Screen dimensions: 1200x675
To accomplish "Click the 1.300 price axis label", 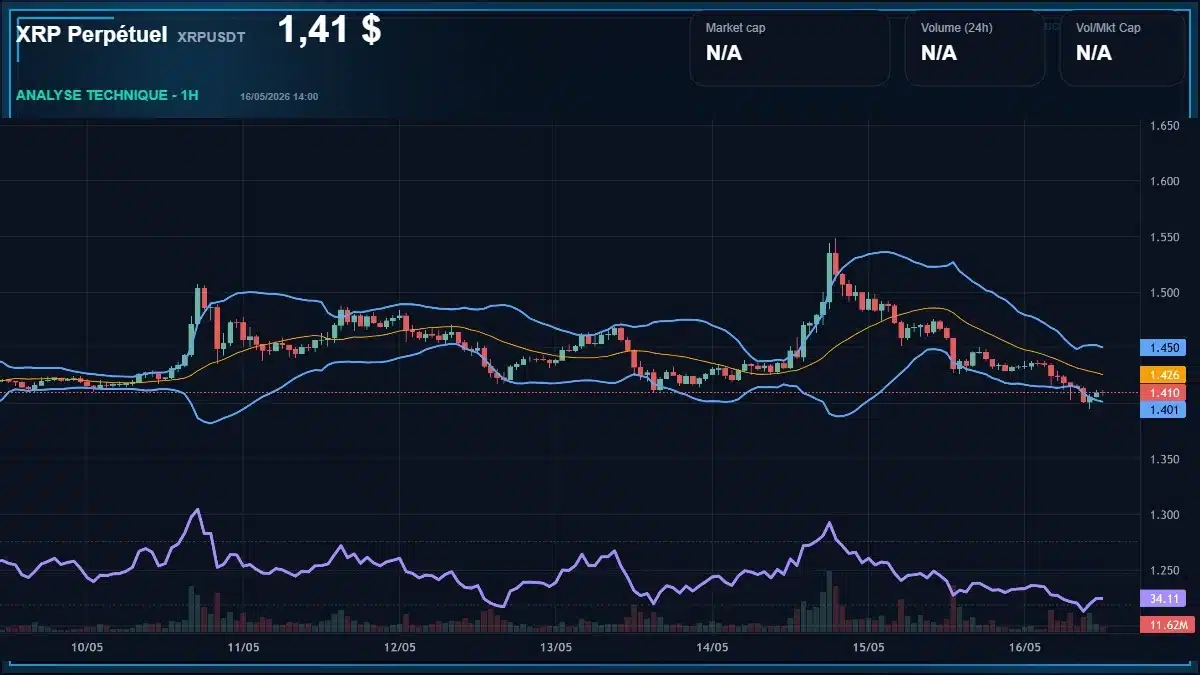I will [1163, 515].
